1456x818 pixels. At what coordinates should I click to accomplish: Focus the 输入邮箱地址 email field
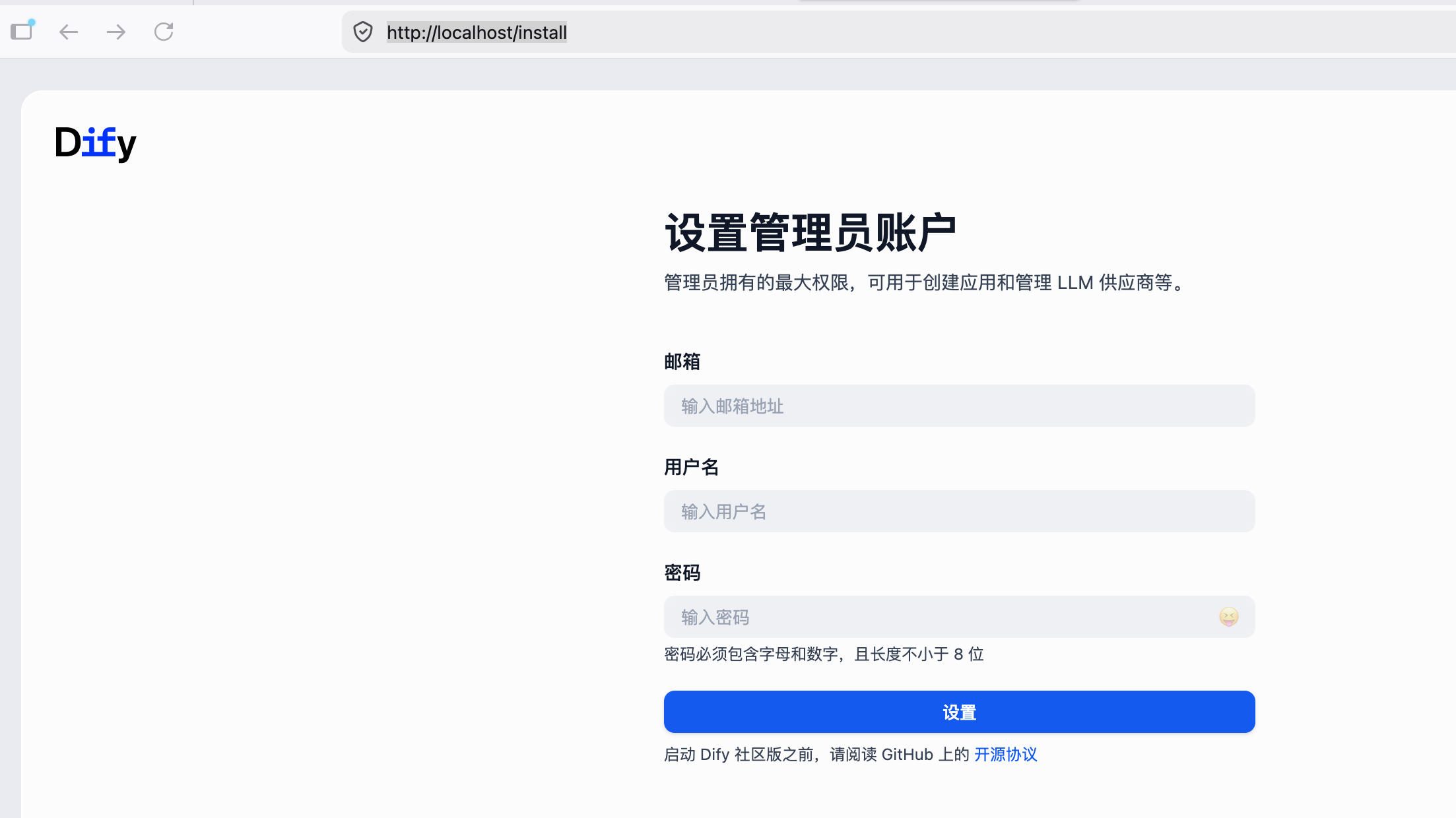[959, 406]
